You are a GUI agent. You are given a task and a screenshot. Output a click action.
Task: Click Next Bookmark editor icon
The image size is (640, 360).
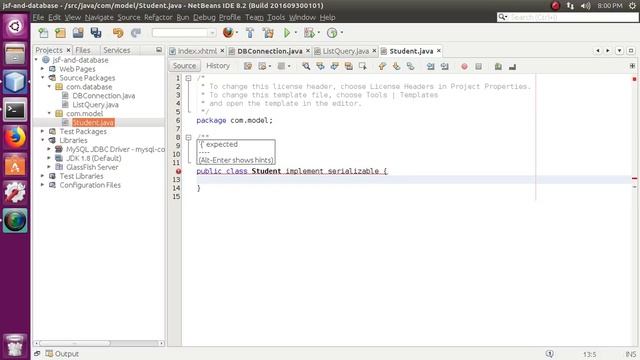click(x=396, y=66)
